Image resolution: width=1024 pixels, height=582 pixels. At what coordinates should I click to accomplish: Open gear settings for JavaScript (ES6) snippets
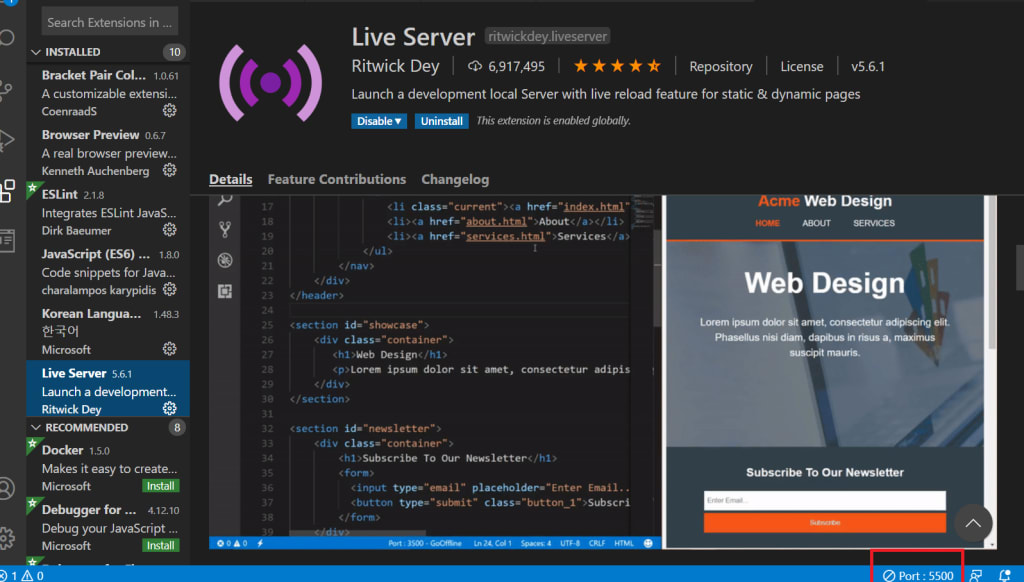click(169, 289)
